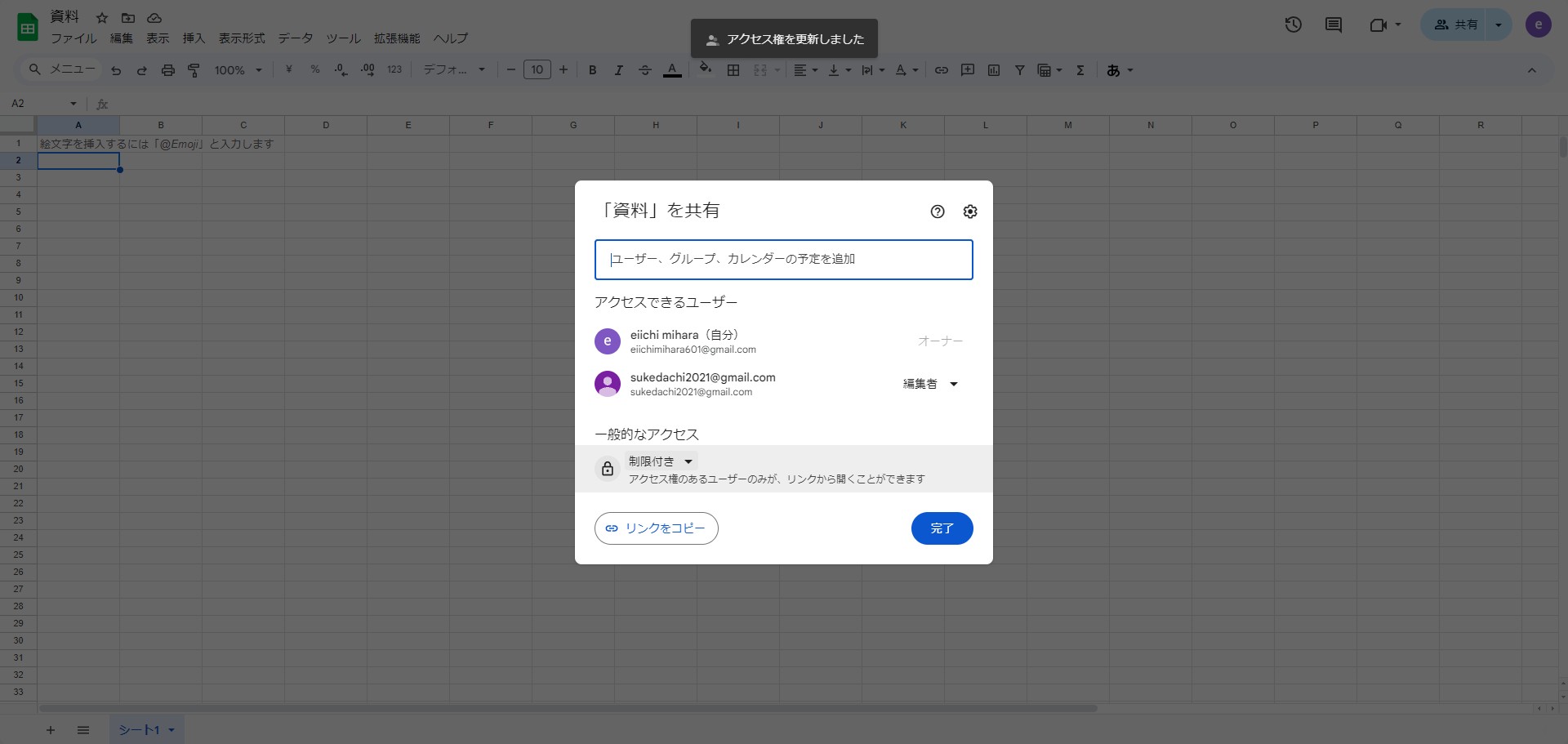Star the 資料 document
Screen dimensions: 1568x744
(102, 18)
